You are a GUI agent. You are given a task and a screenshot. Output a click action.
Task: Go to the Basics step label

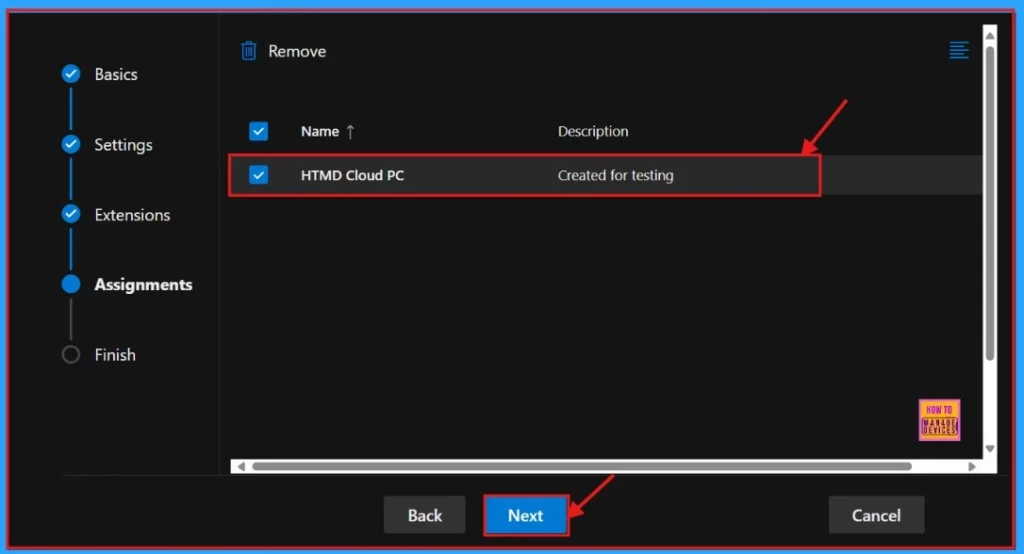coord(116,74)
